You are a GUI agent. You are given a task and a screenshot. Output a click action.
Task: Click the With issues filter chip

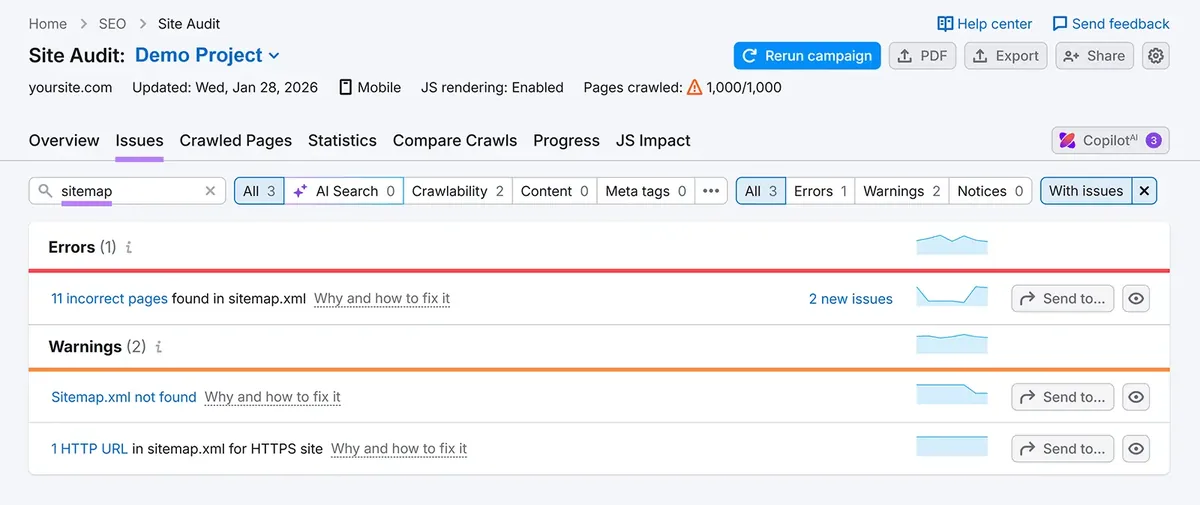click(1086, 191)
